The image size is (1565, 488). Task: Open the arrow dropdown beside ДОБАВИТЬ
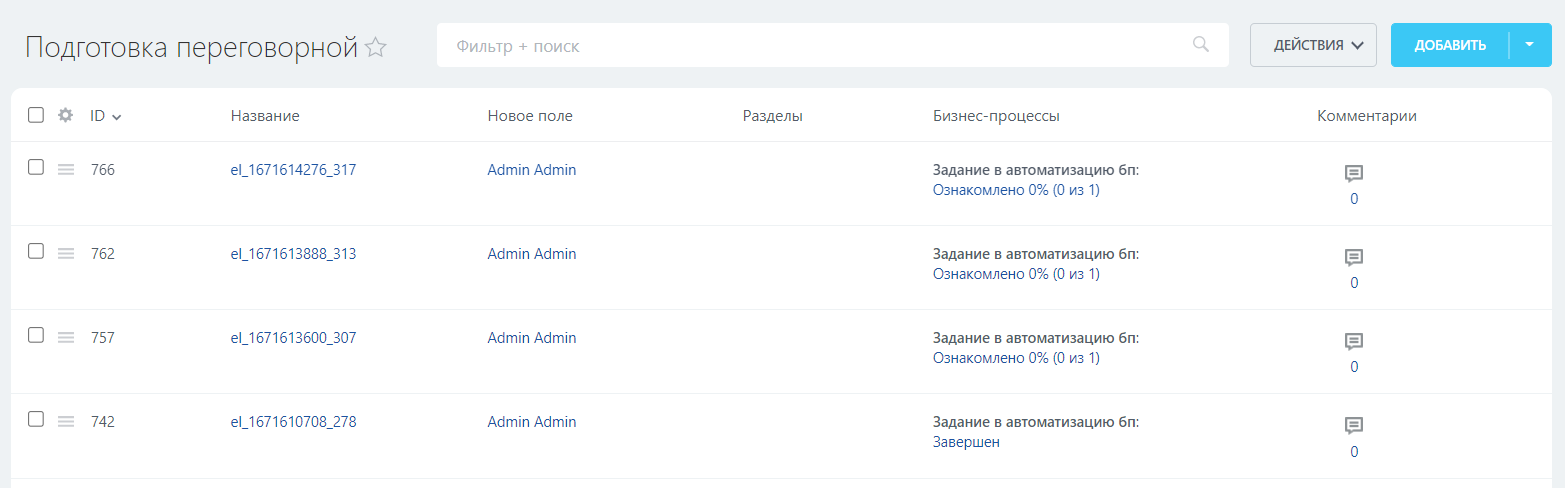pos(1529,45)
